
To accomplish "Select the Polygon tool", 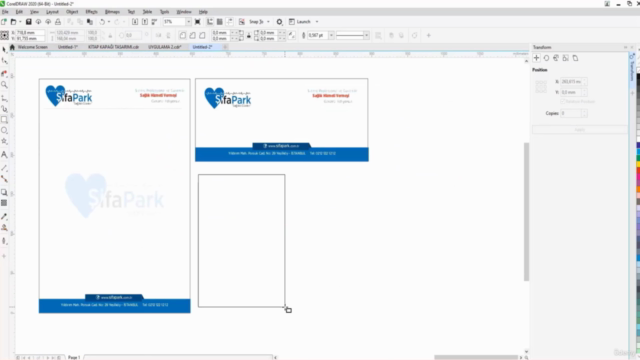I will [4, 141].
